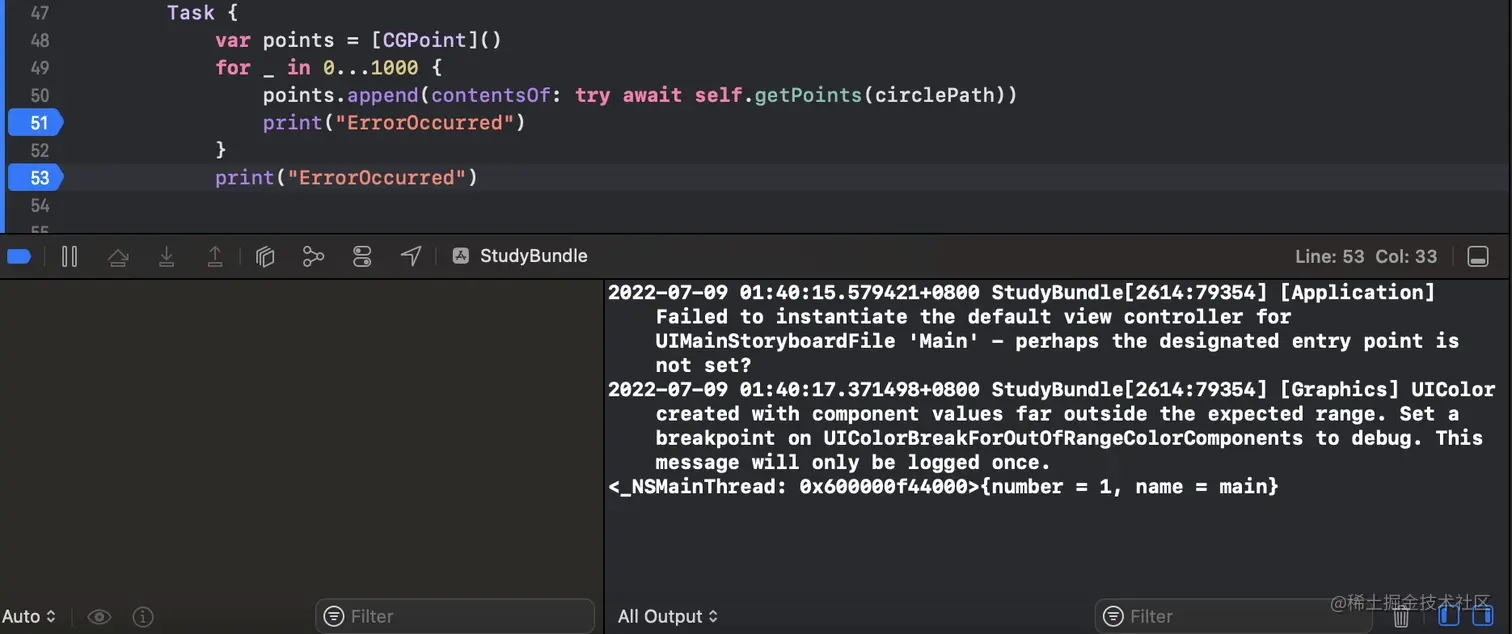Image resolution: width=1512 pixels, height=634 pixels.
Task: Click the number 1000 on line 49
Action: (394, 68)
